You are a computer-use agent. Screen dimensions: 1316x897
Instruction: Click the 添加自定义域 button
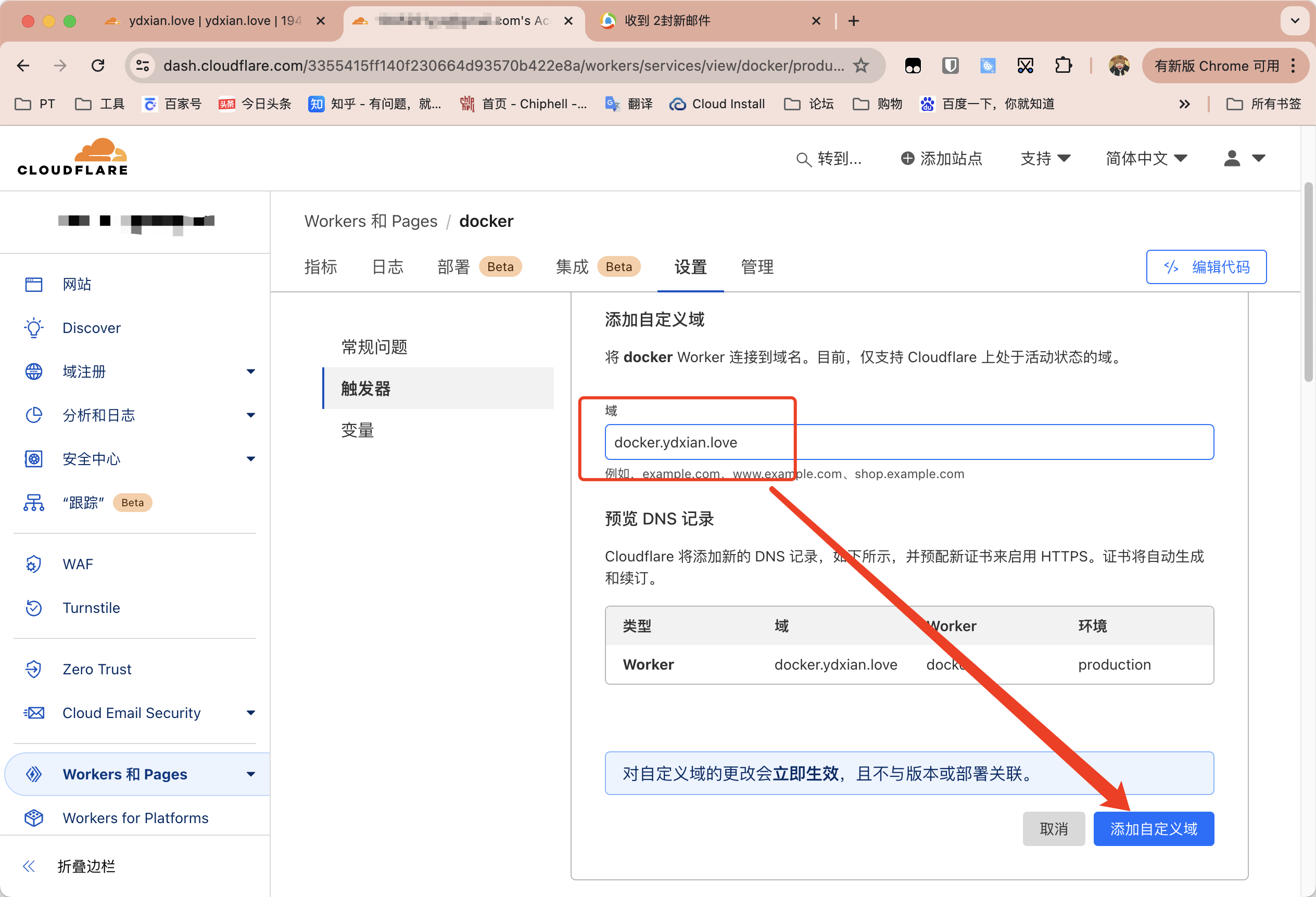[1154, 828]
